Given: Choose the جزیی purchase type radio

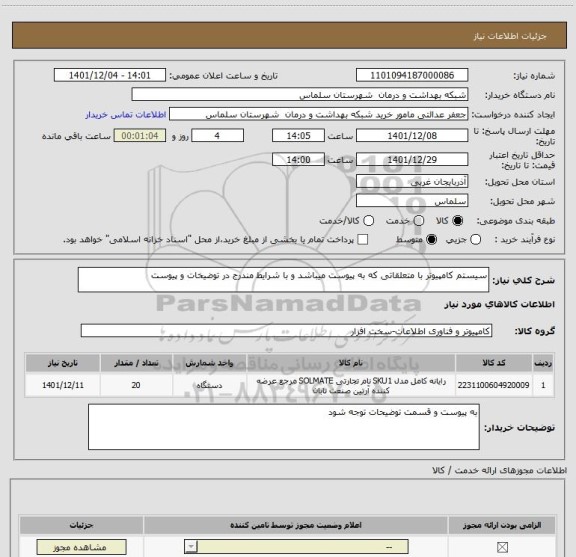Looking at the screenshot, I should (x=476, y=240).
